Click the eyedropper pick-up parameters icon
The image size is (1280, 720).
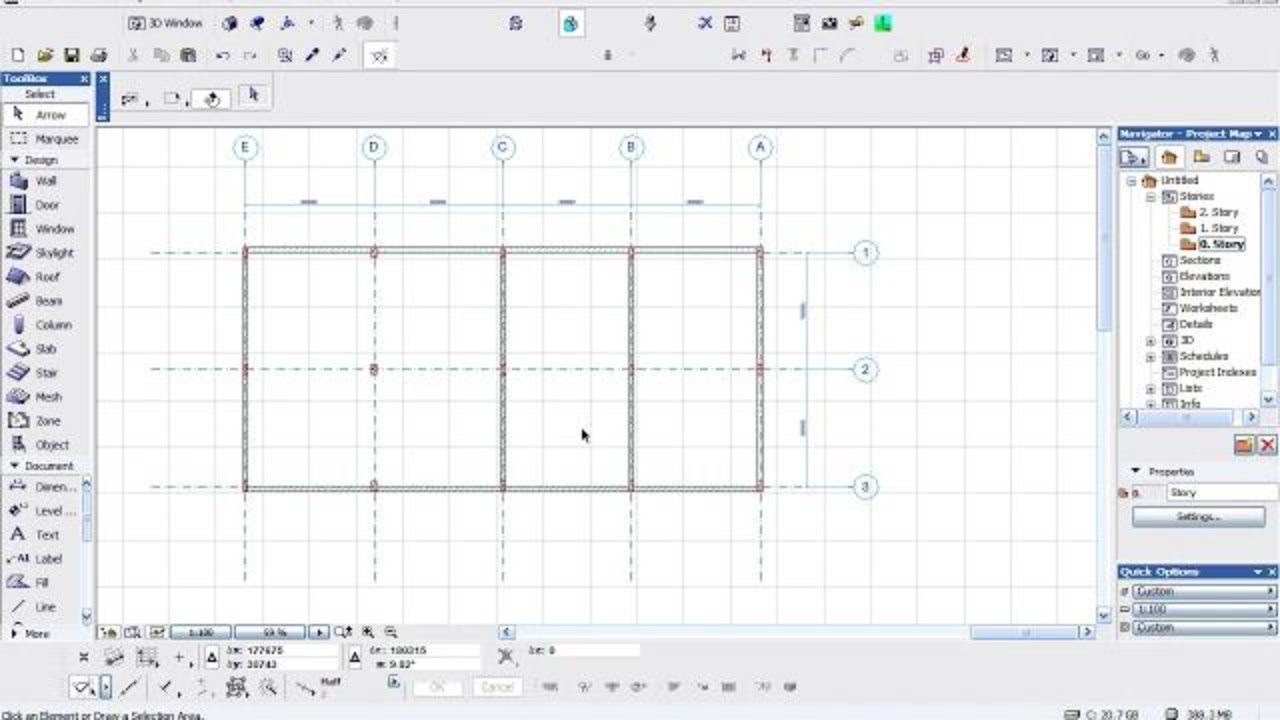point(312,56)
